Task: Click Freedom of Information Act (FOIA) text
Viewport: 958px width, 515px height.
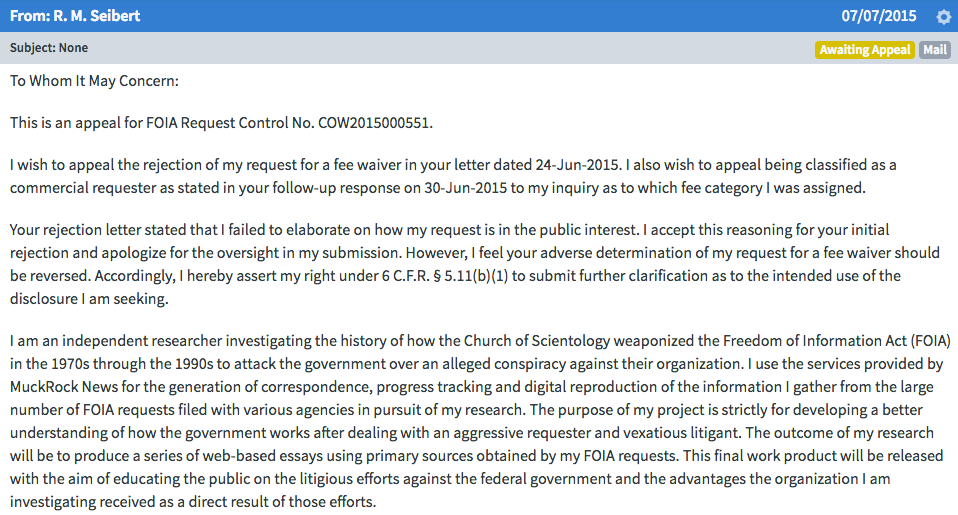Action: click(x=836, y=341)
